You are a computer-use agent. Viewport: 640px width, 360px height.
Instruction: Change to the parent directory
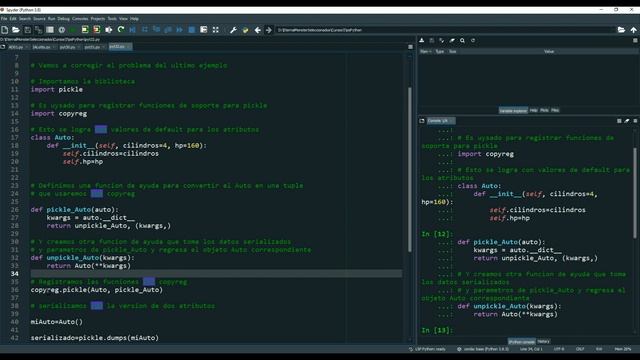(x=633, y=30)
